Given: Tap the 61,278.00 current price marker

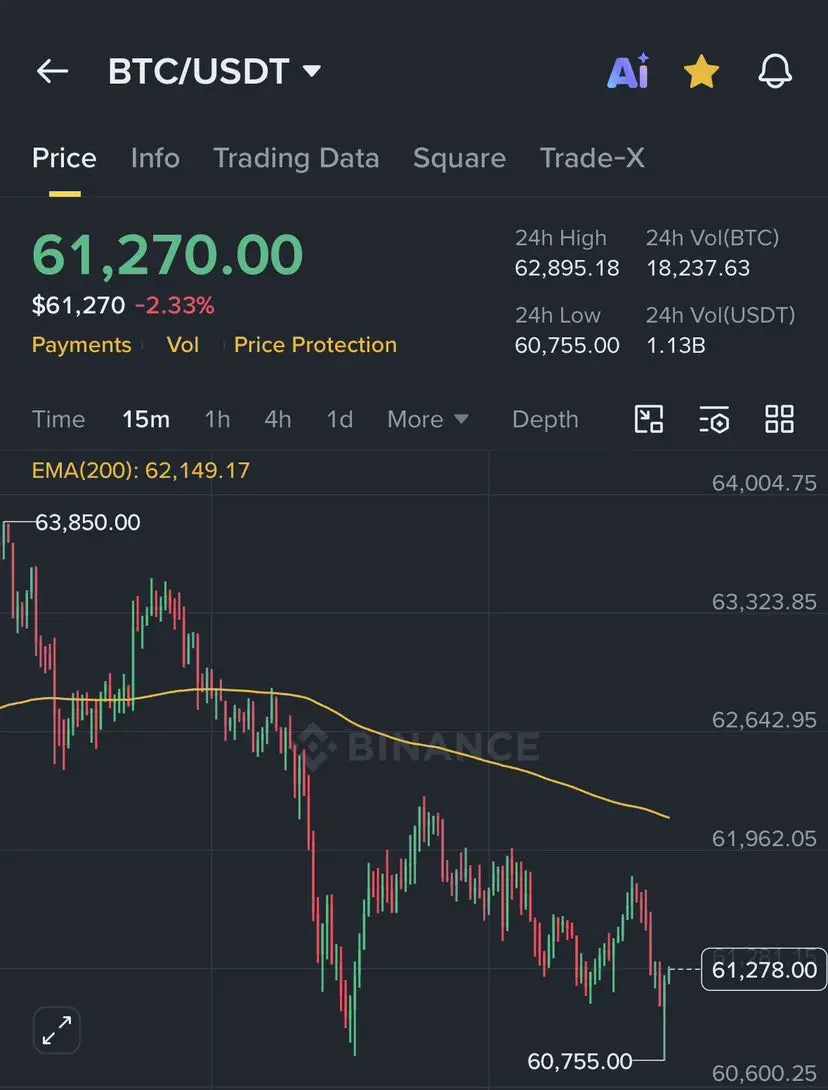Looking at the screenshot, I should pyautogui.click(x=764, y=970).
